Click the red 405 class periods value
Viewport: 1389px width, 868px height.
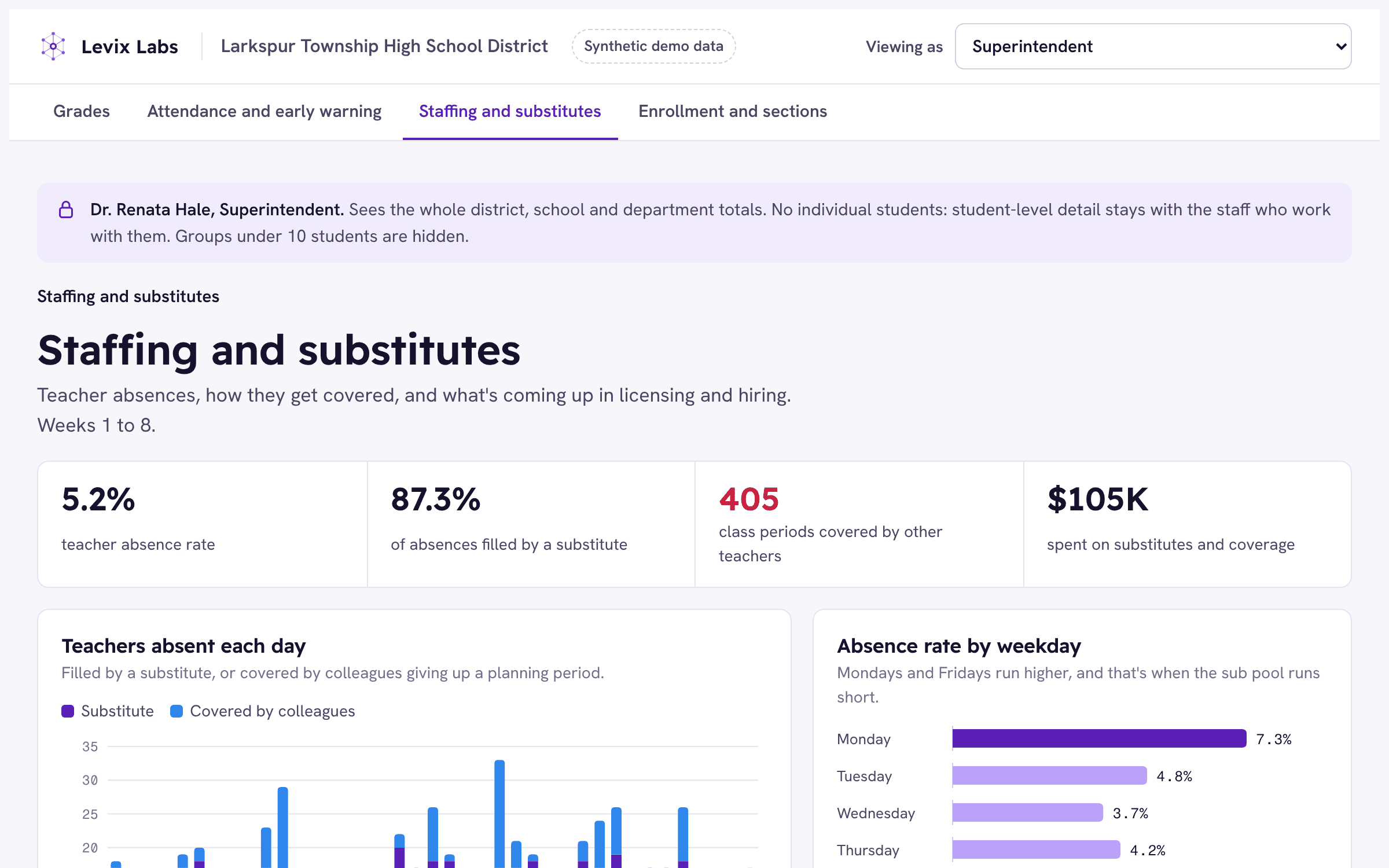click(x=749, y=499)
